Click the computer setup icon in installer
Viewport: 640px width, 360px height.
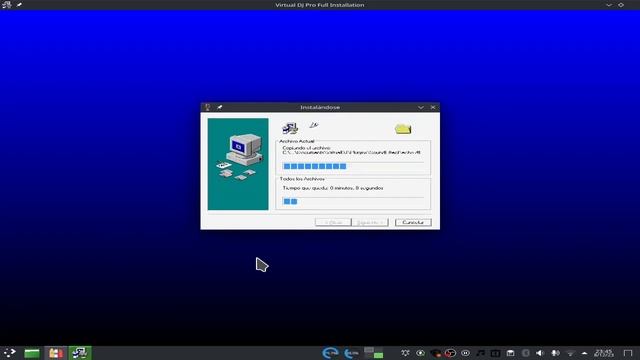(x=290, y=128)
